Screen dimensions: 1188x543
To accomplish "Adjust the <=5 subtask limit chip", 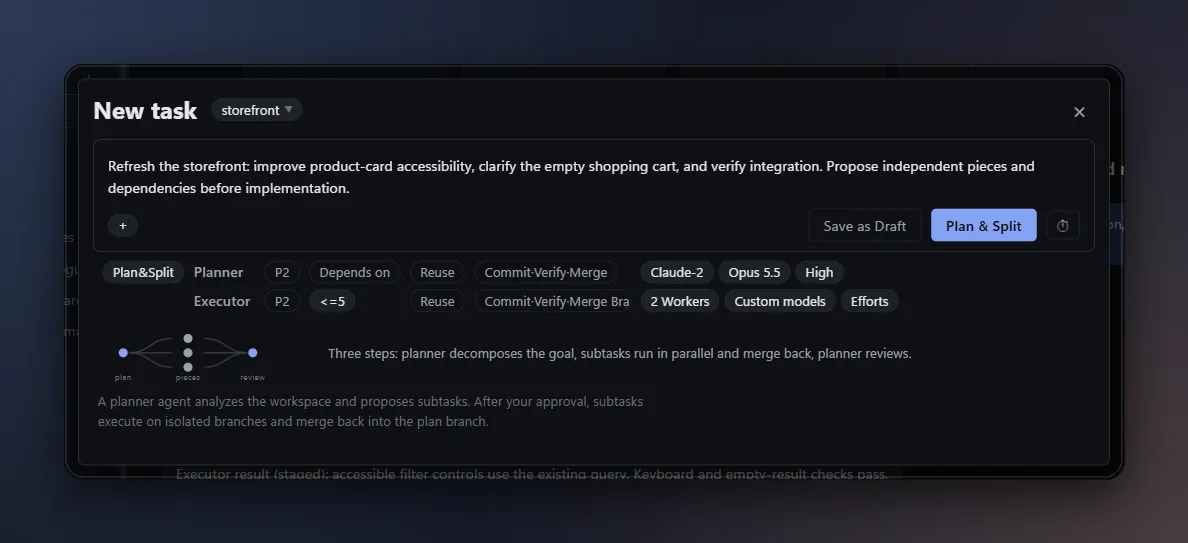I will 332,301.
